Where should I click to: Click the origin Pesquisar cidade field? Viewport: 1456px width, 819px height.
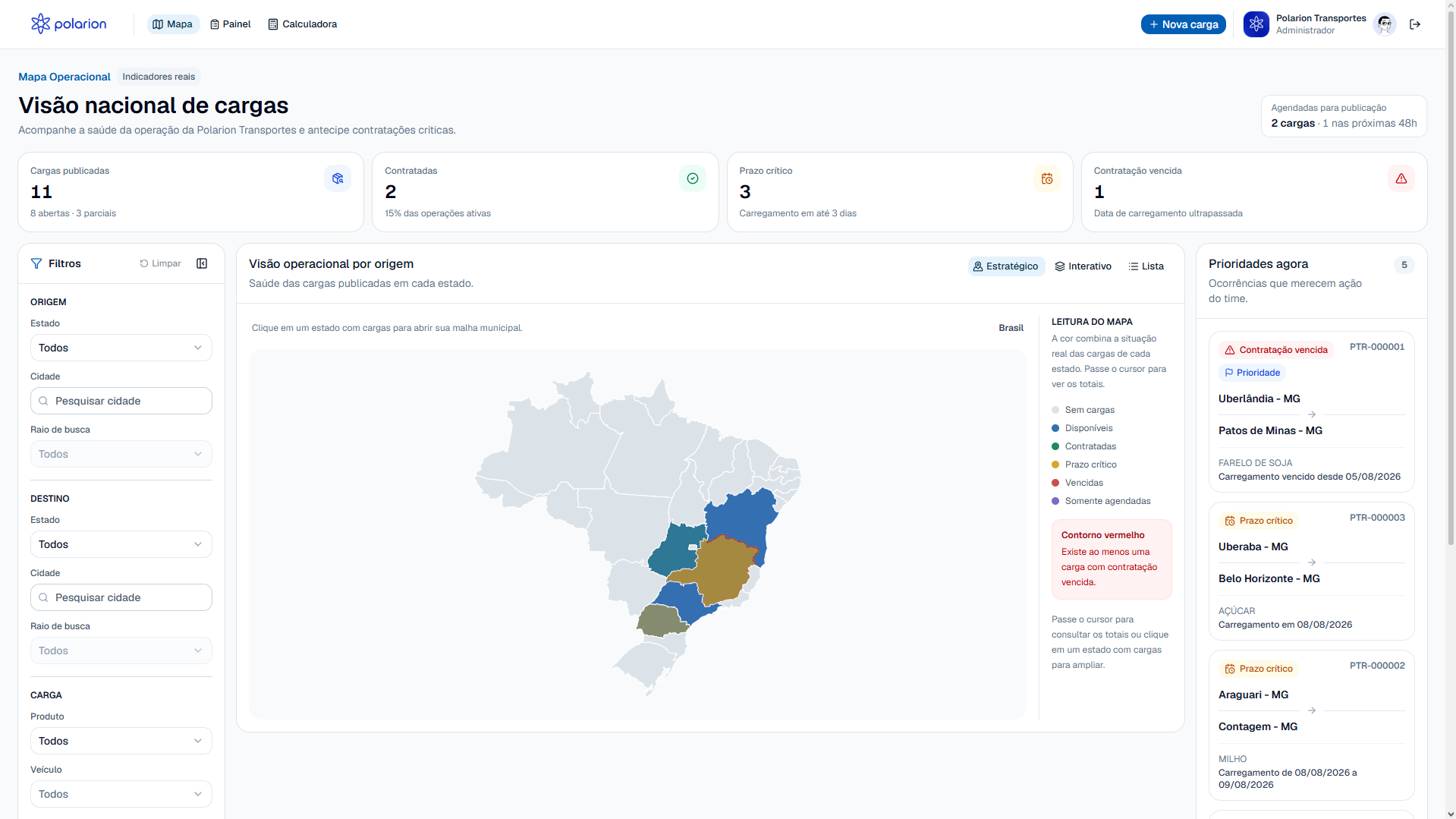click(x=121, y=401)
